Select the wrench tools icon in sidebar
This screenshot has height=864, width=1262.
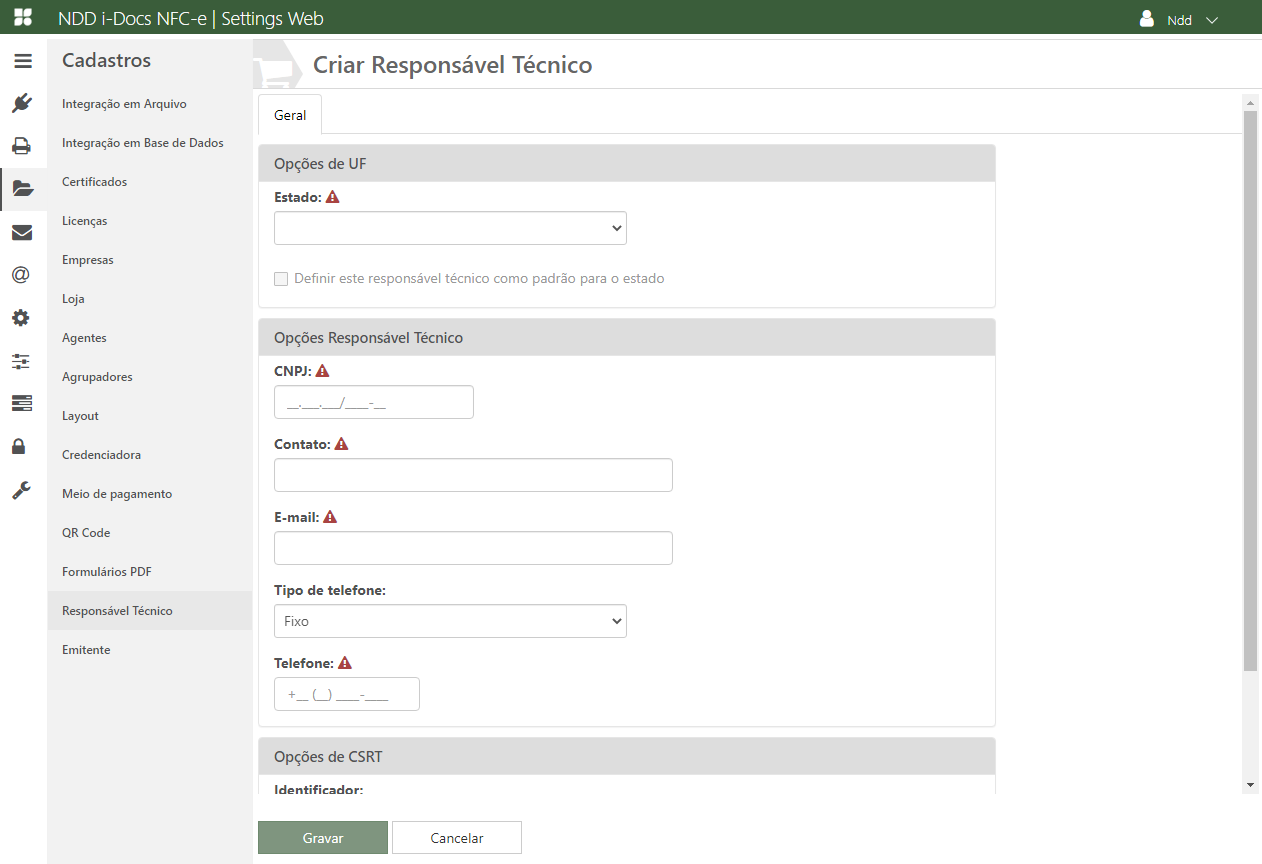pos(22,489)
